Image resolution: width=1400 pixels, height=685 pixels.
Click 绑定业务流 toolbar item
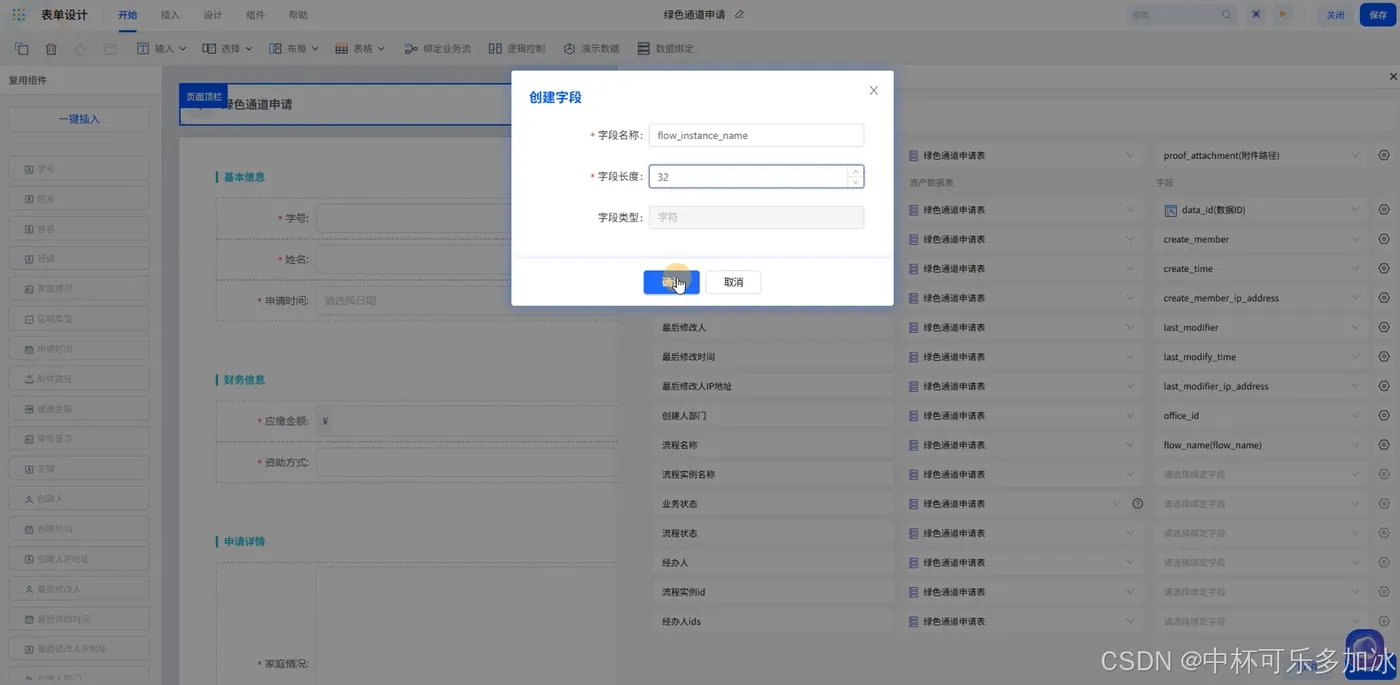click(x=438, y=48)
